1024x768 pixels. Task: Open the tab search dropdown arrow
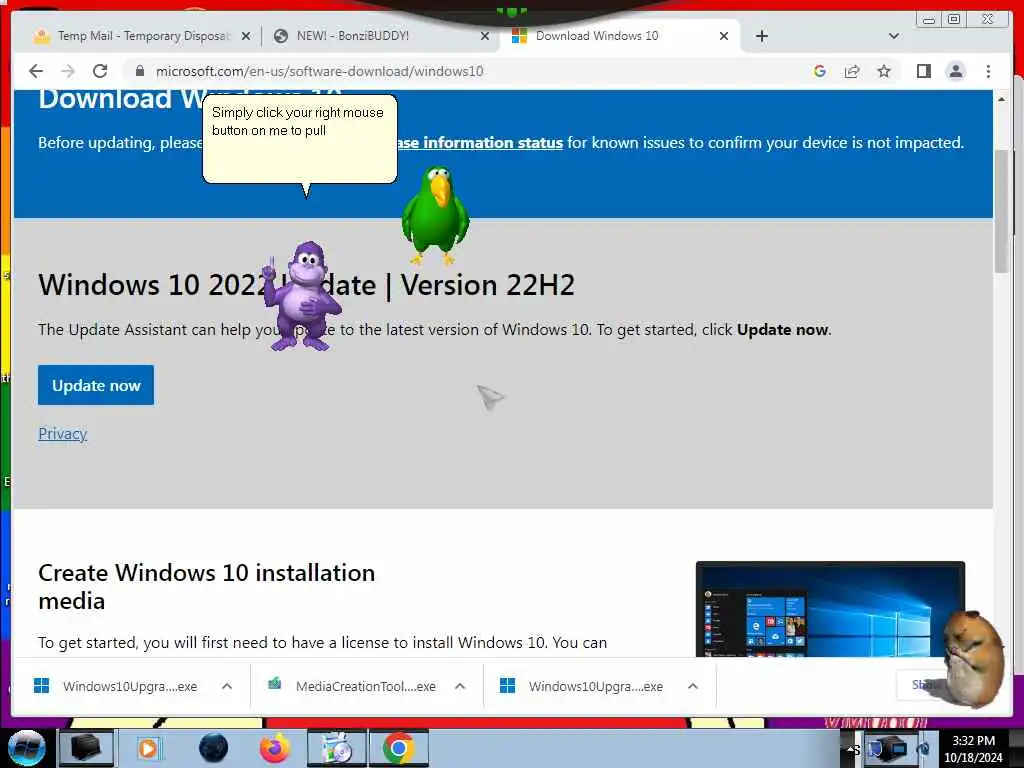894,36
